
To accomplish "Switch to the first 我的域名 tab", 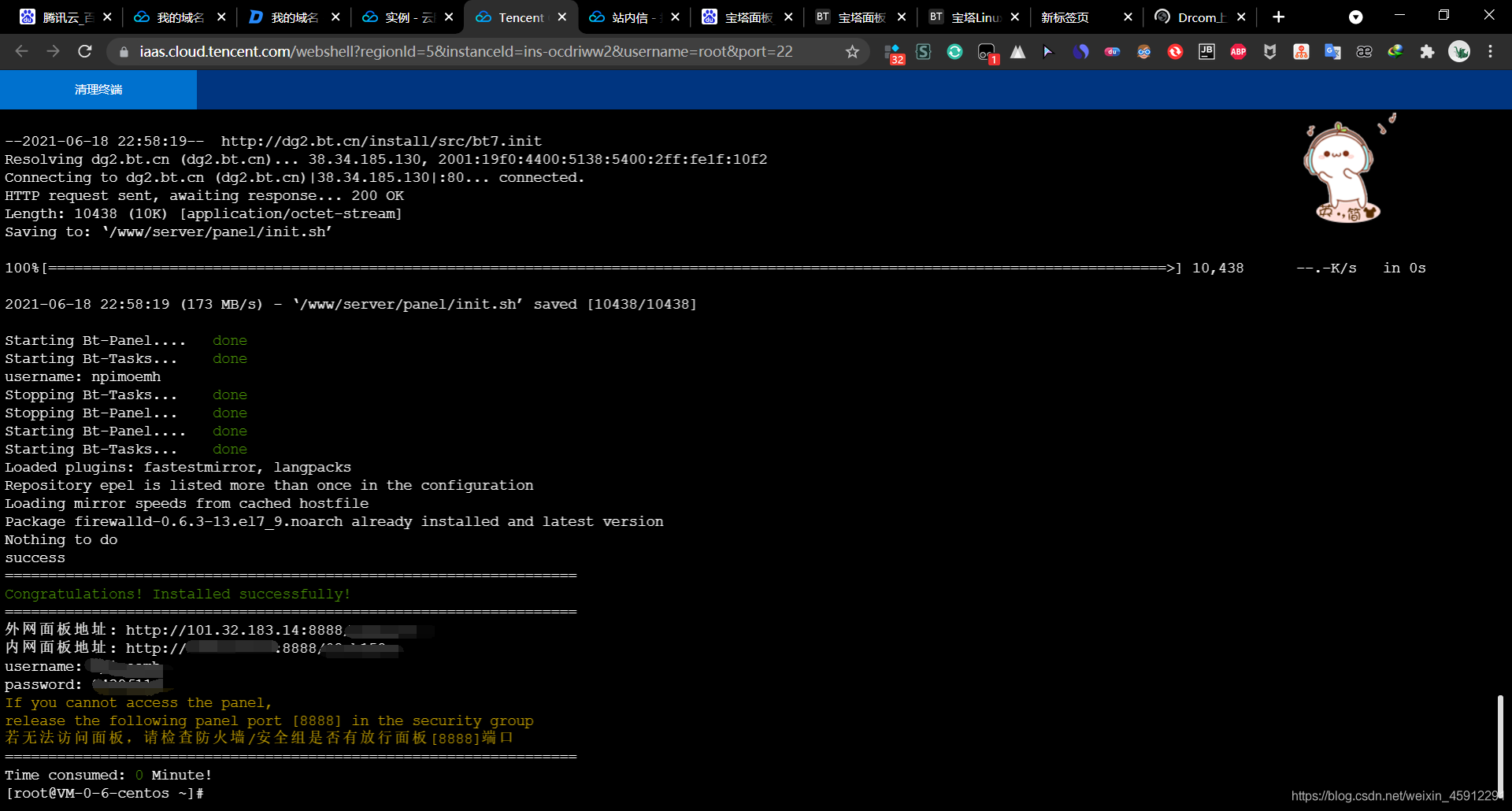I will pos(180,17).
